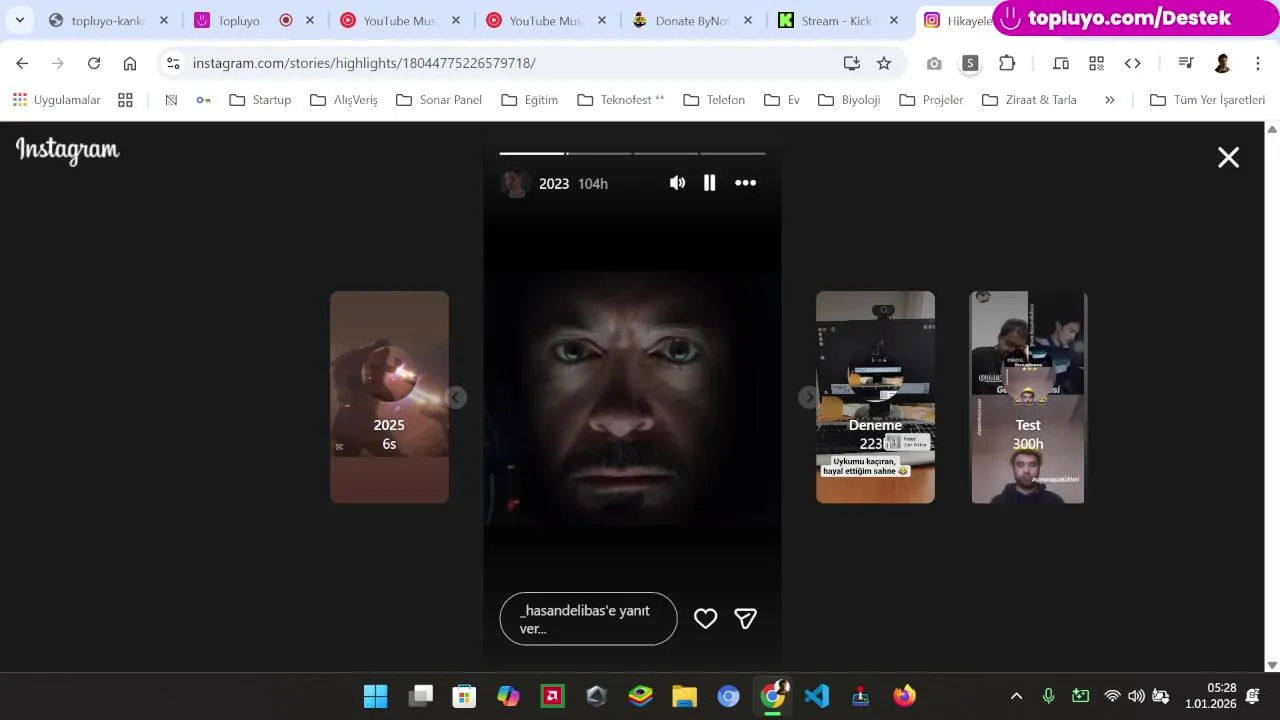The width and height of the screenshot is (1280, 720).
Task: Go to next story with right chevron
Action: click(809, 398)
